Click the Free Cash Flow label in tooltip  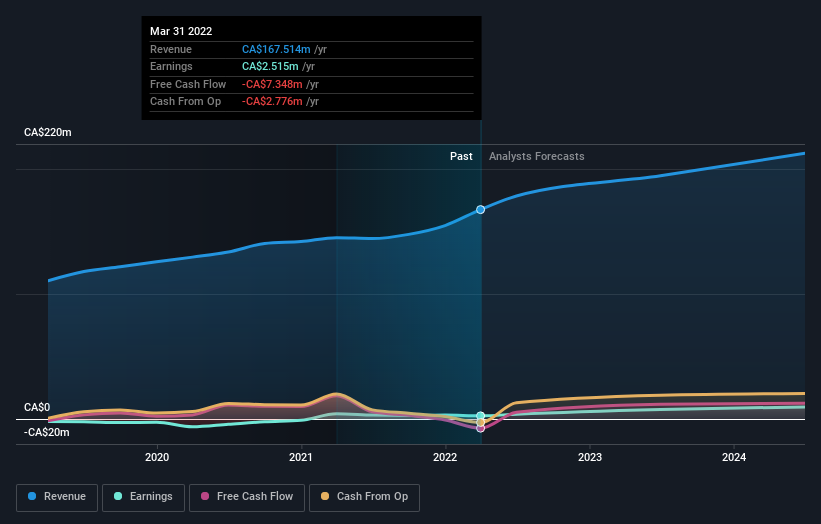point(188,84)
